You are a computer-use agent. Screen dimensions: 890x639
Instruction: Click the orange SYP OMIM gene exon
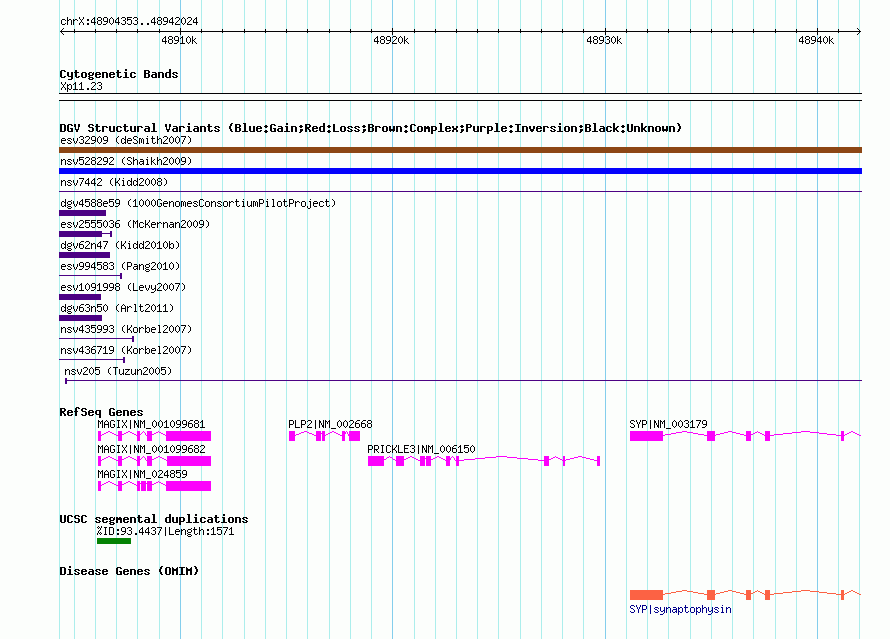[x=646, y=595]
